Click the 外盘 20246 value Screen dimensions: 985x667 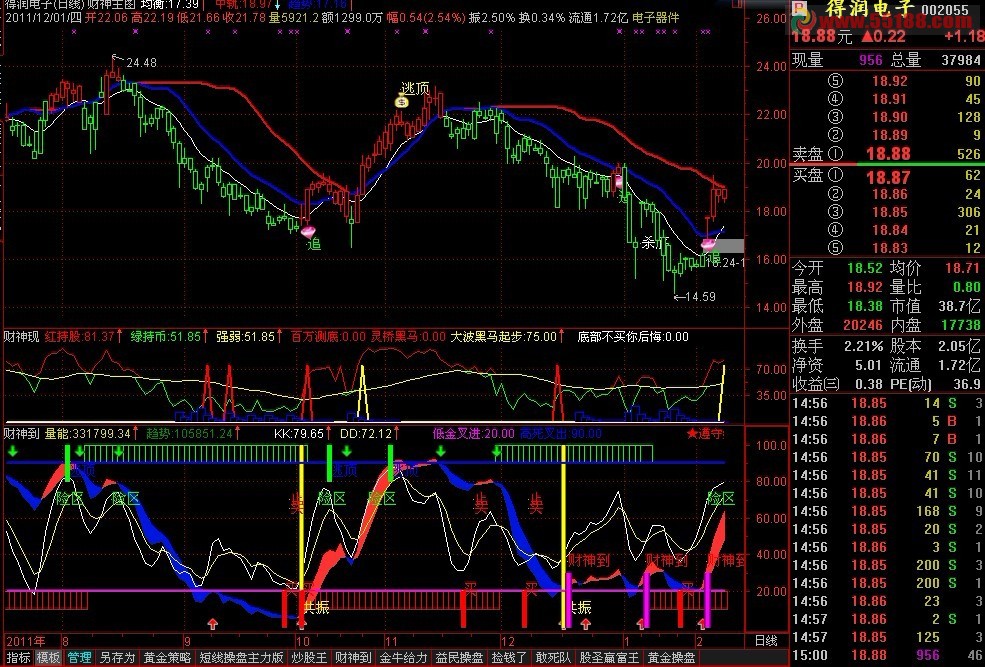(x=863, y=325)
